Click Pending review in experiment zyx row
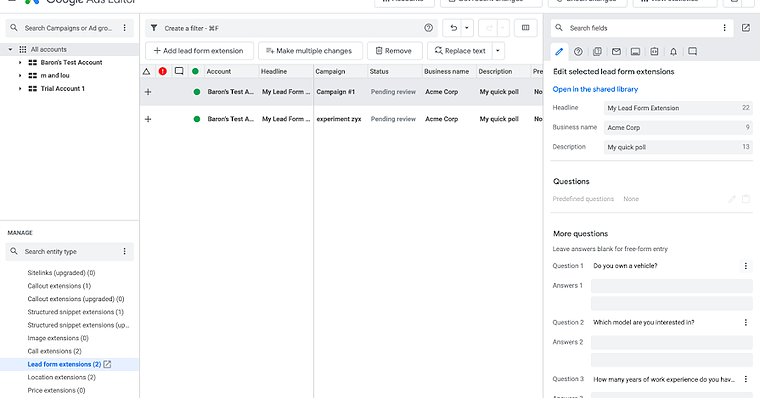Viewport: 760px width, 398px height. point(393,119)
